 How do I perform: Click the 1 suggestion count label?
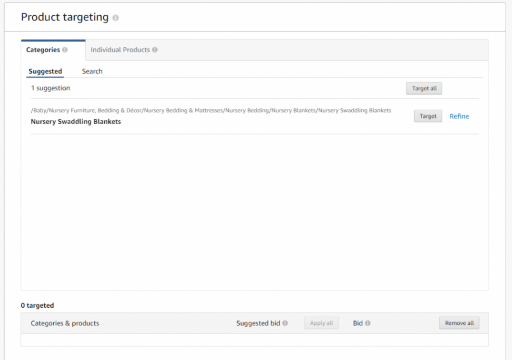51,88
